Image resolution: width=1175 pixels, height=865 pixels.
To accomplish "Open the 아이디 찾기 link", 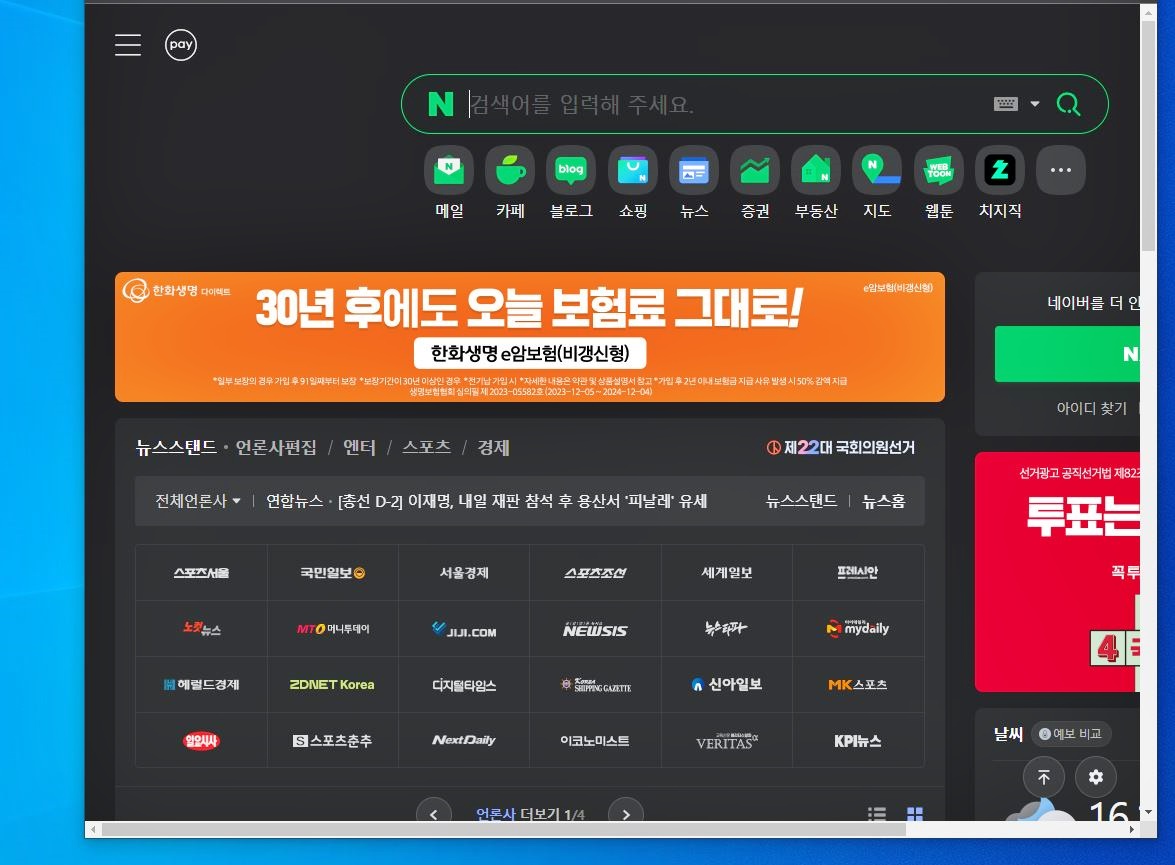I will click(x=1091, y=408).
